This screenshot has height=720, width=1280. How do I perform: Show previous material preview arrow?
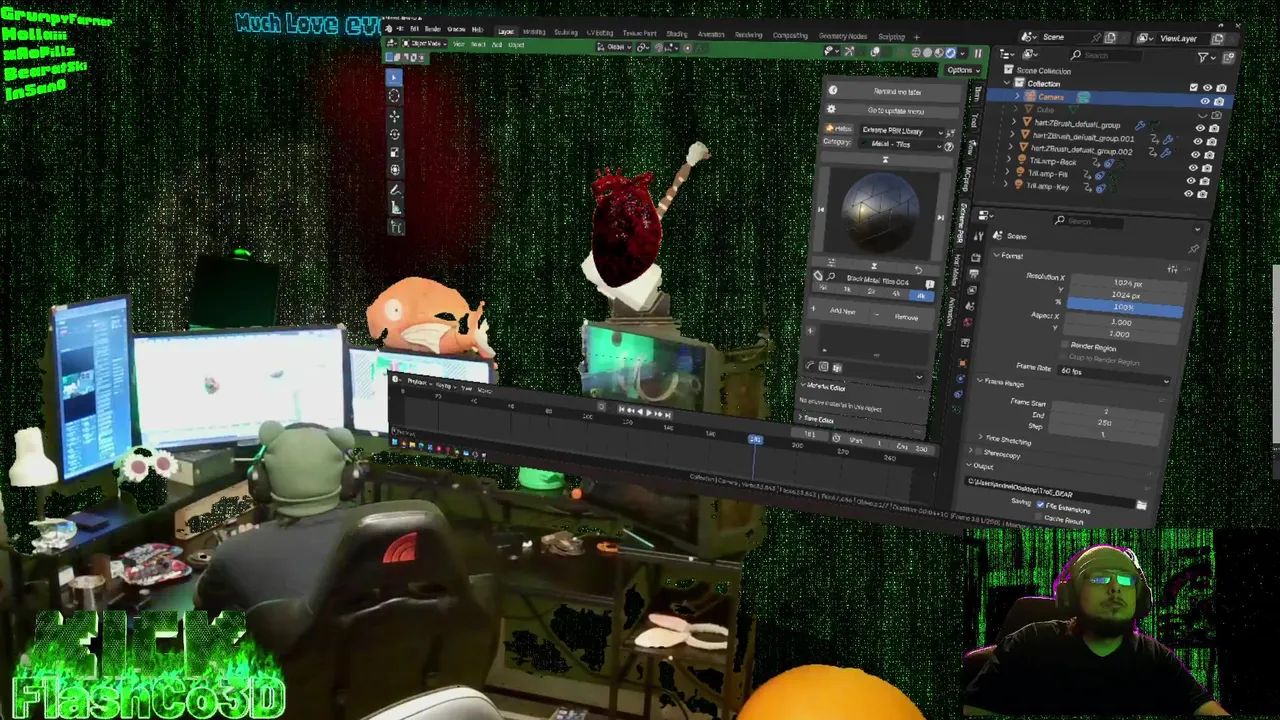click(821, 209)
